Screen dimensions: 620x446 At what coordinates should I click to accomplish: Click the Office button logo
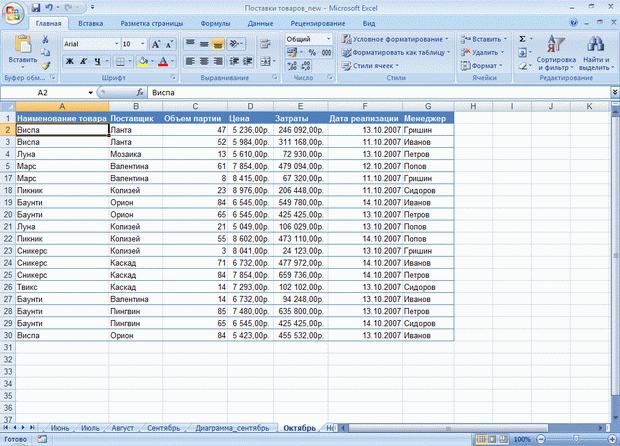pyautogui.click(x=13, y=13)
